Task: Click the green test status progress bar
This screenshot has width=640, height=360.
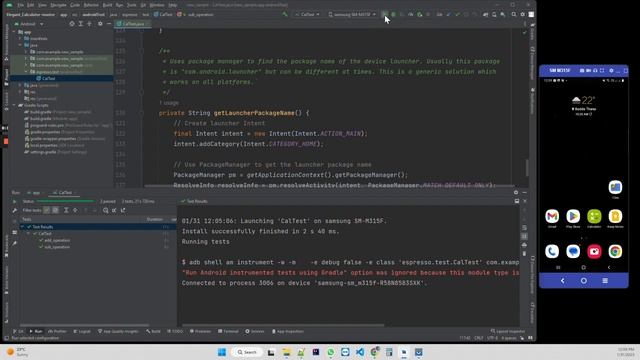Action: tap(65, 201)
